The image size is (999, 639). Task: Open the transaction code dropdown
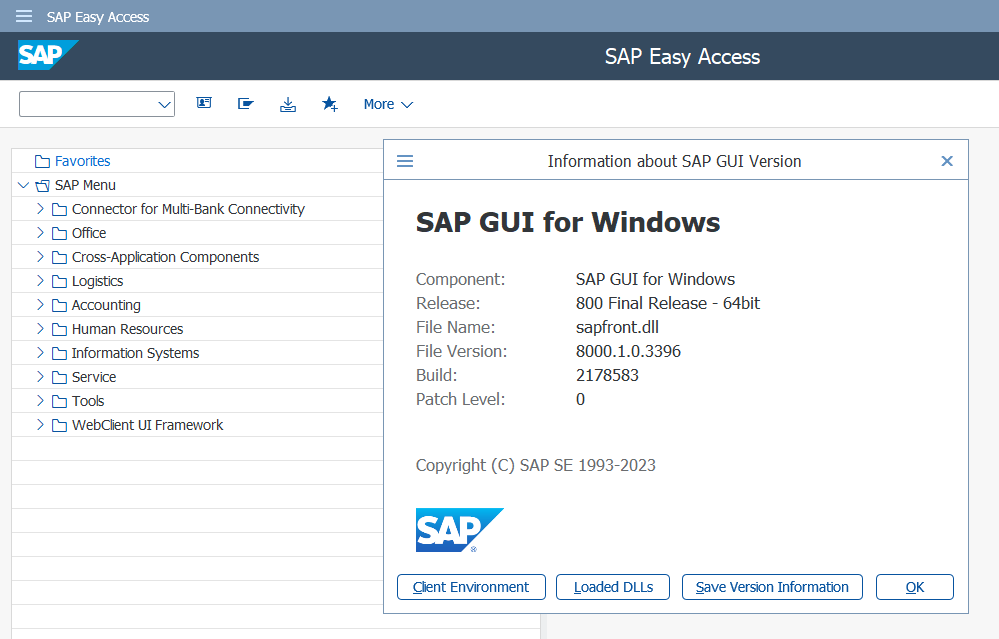[x=164, y=103]
